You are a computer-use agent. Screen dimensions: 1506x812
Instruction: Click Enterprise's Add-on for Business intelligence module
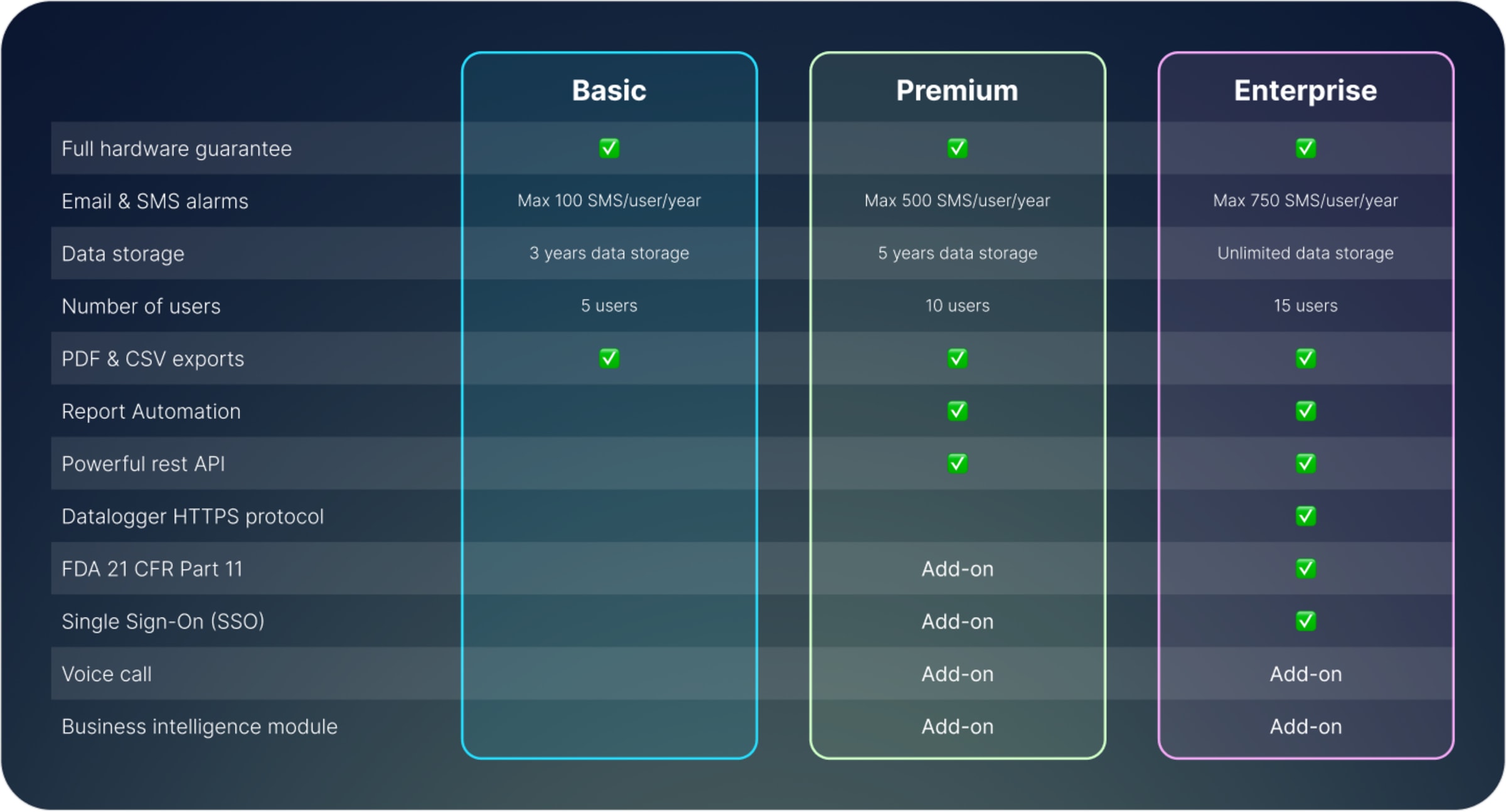pyautogui.click(x=1305, y=727)
